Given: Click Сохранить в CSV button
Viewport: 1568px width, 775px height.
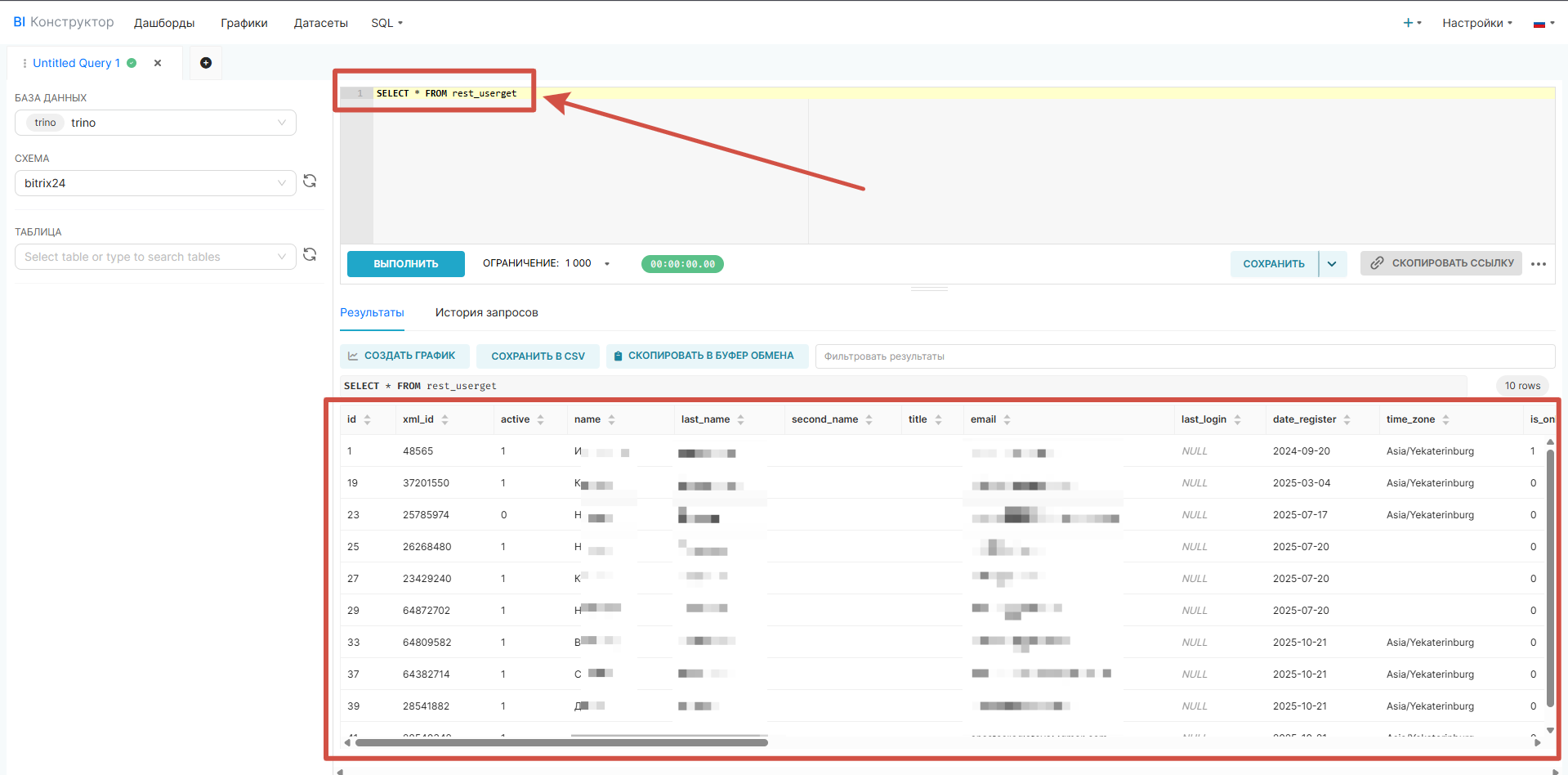Looking at the screenshot, I should (x=538, y=356).
